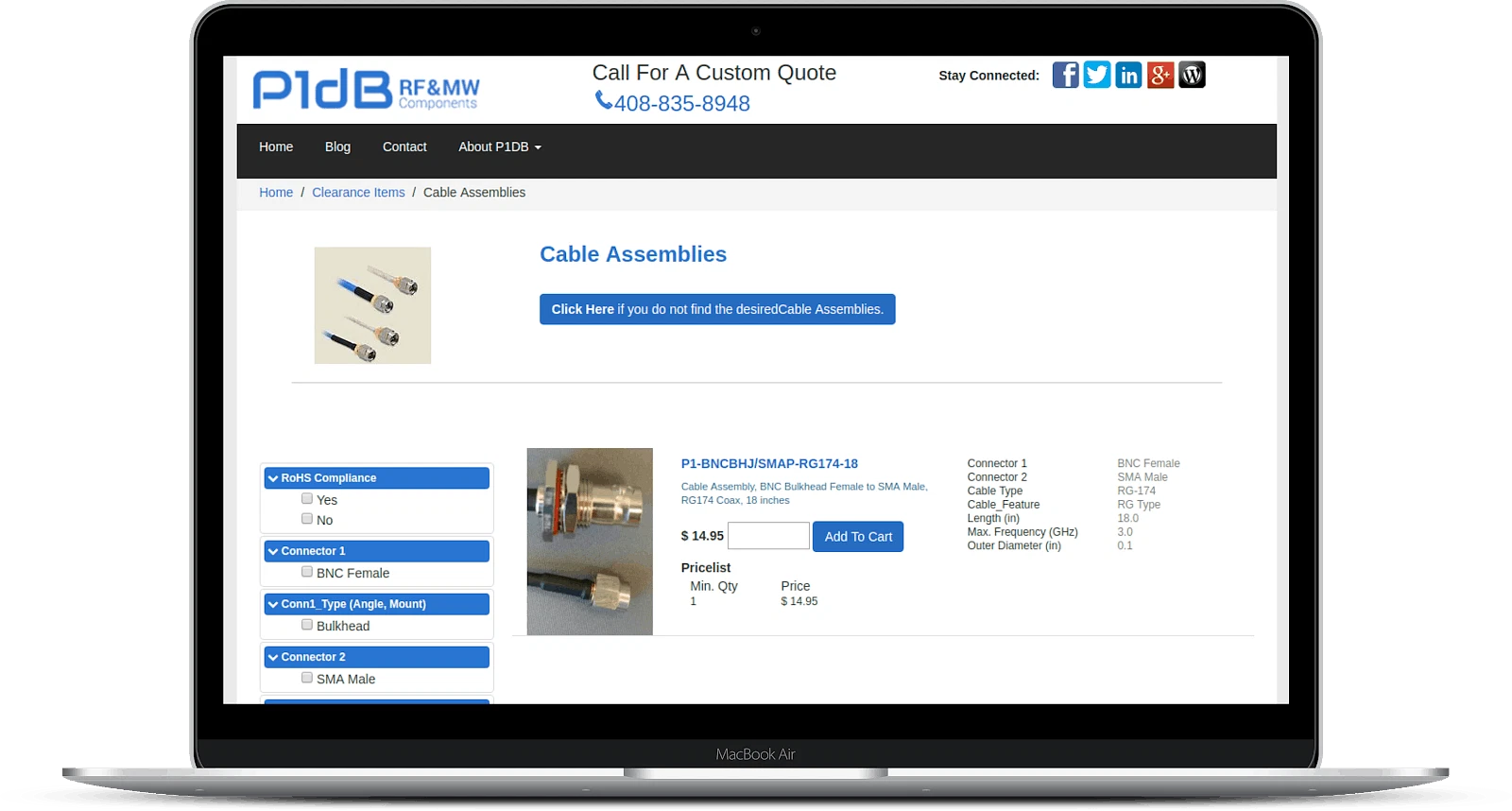Open the Google Plus social icon
Viewport: 1512px width, 811px height.
[x=1160, y=76]
